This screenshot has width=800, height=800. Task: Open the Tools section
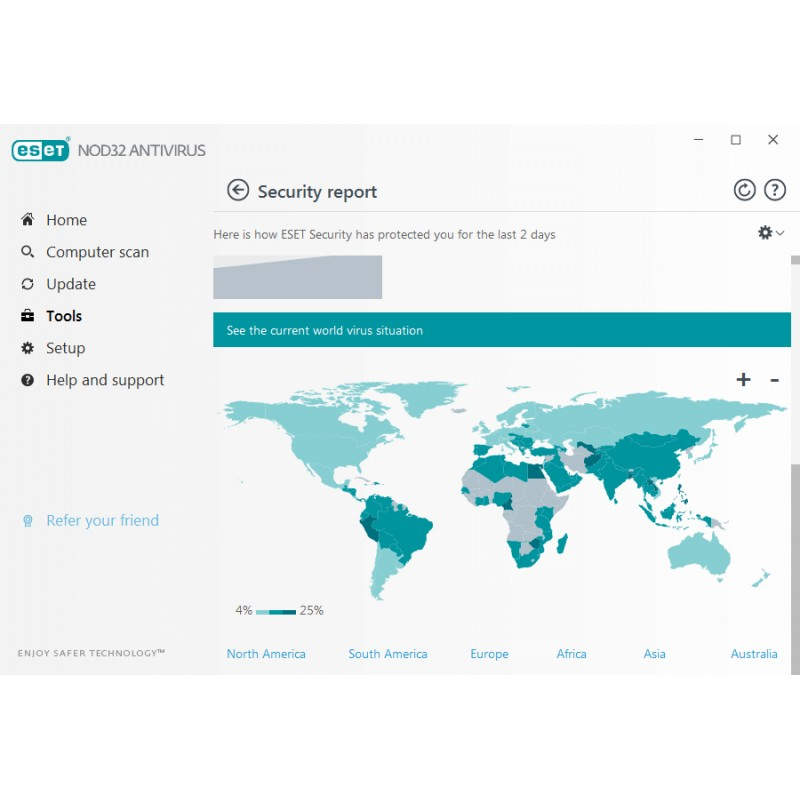point(64,316)
